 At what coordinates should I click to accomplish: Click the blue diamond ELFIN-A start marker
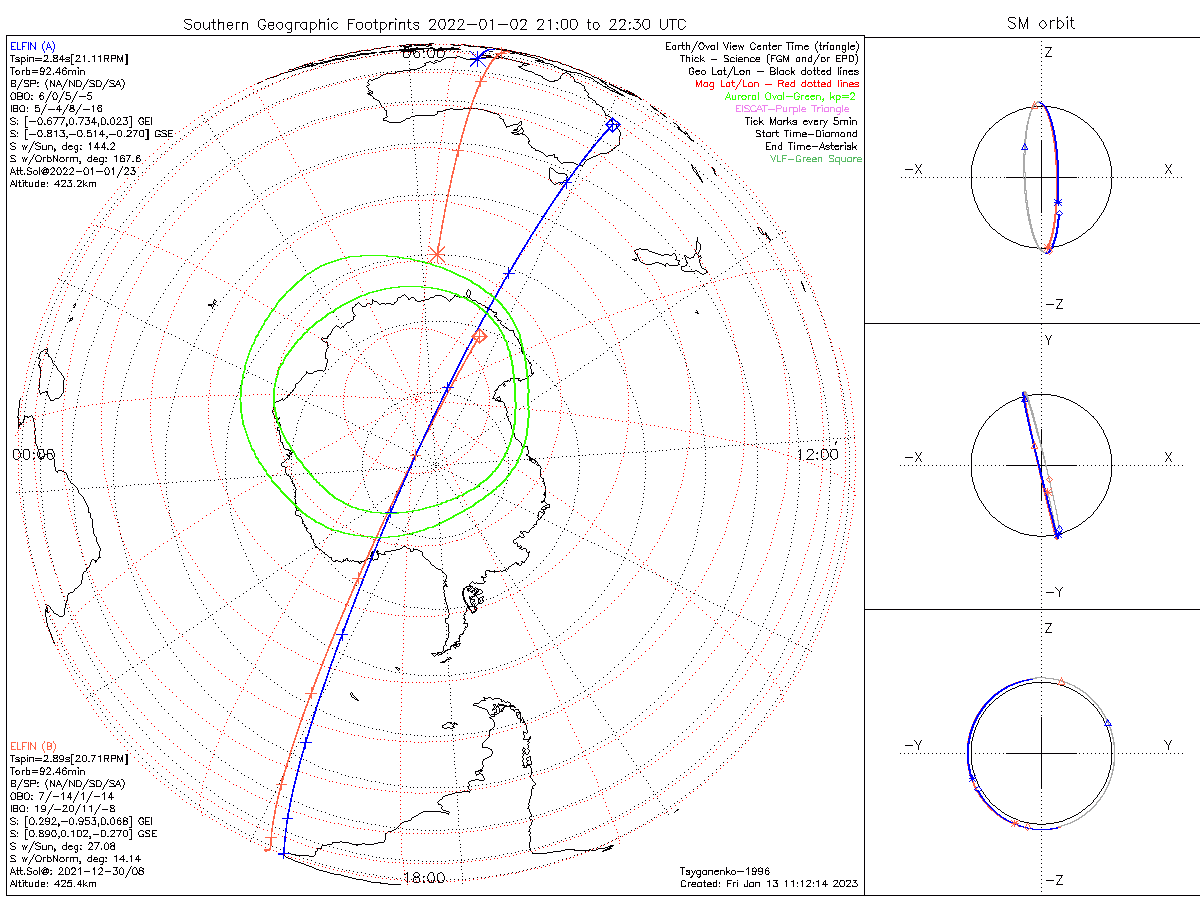[612, 125]
